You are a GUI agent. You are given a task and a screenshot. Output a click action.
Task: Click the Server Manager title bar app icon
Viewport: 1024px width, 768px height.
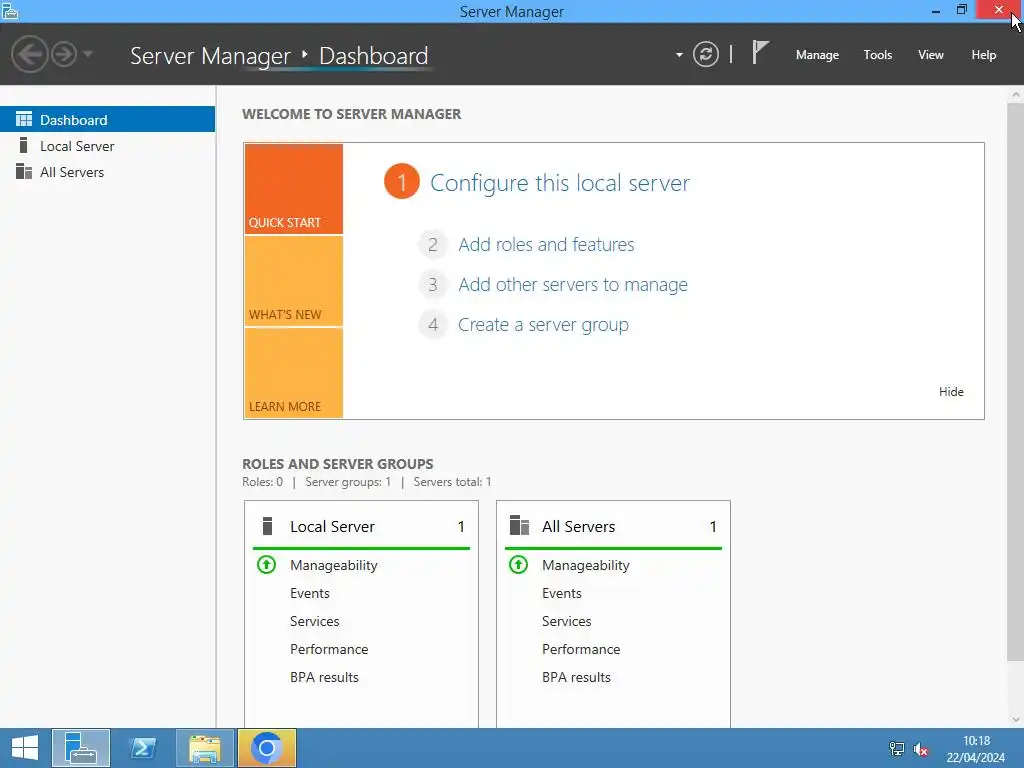click(x=10, y=10)
